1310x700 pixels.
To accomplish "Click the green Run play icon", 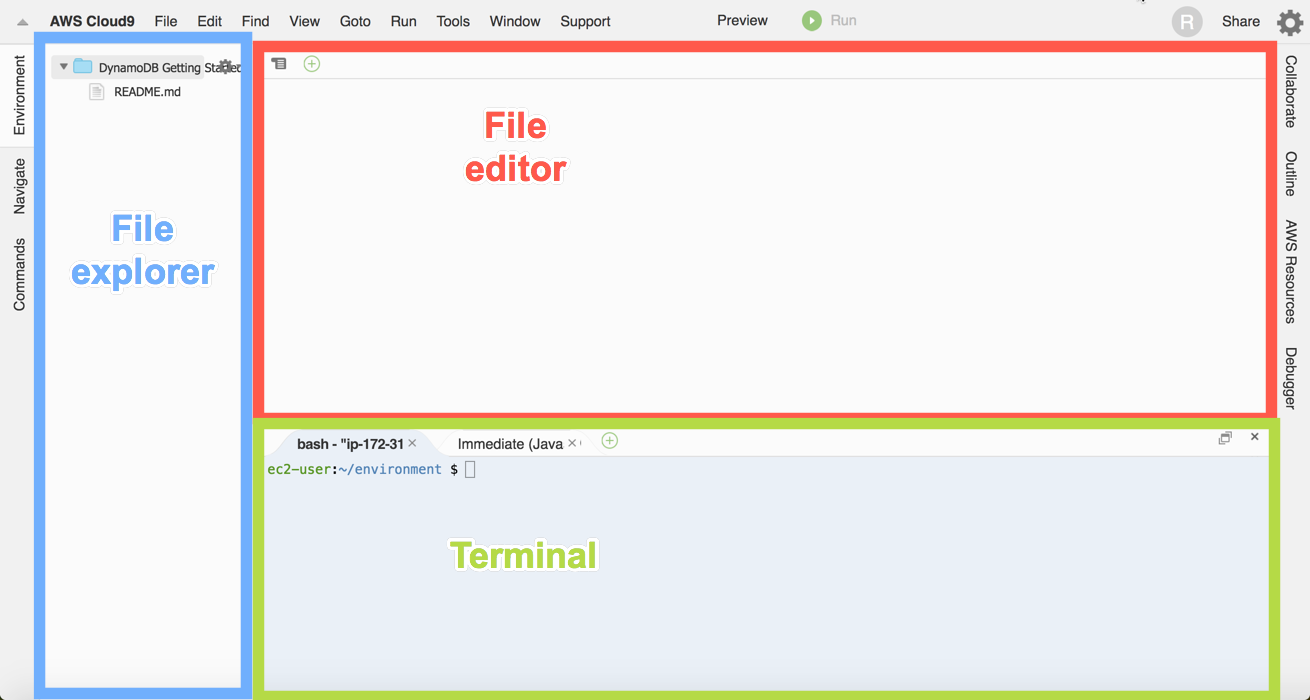I will pyautogui.click(x=812, y=20).
